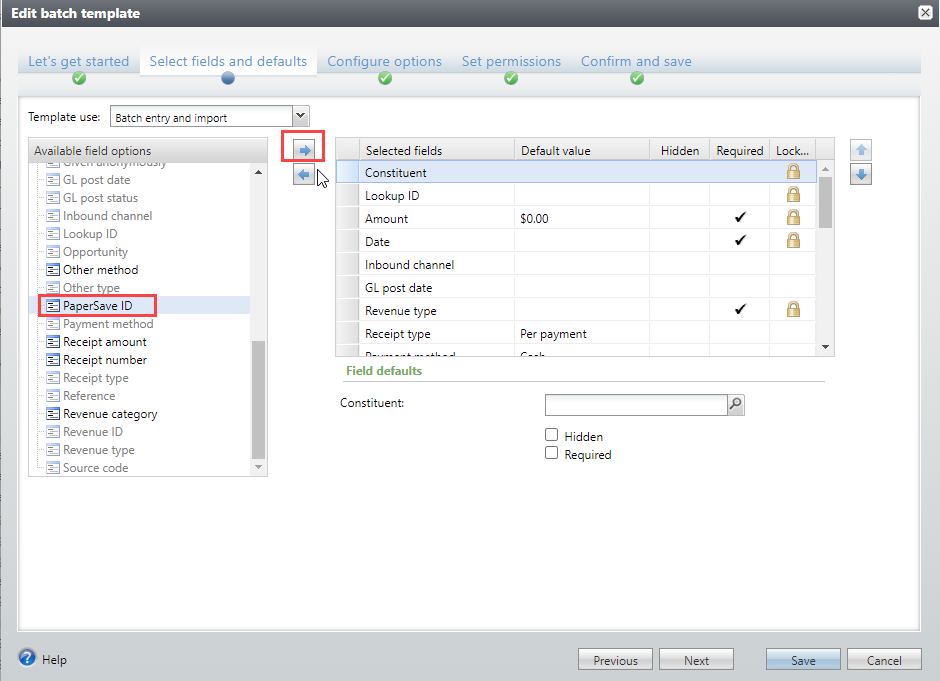Go to Set permissions tab
Viewport: 940px width, 681px height.
(511, 62)
